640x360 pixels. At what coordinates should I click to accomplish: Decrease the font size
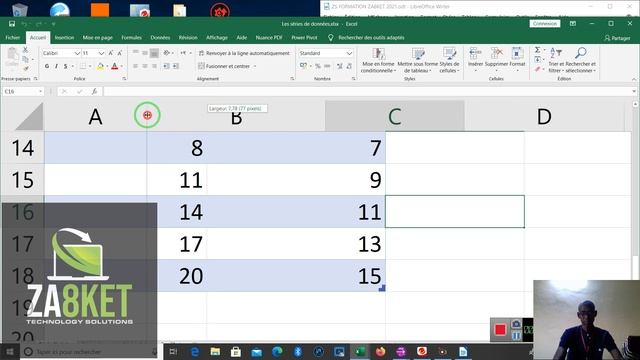pos(120,53)
